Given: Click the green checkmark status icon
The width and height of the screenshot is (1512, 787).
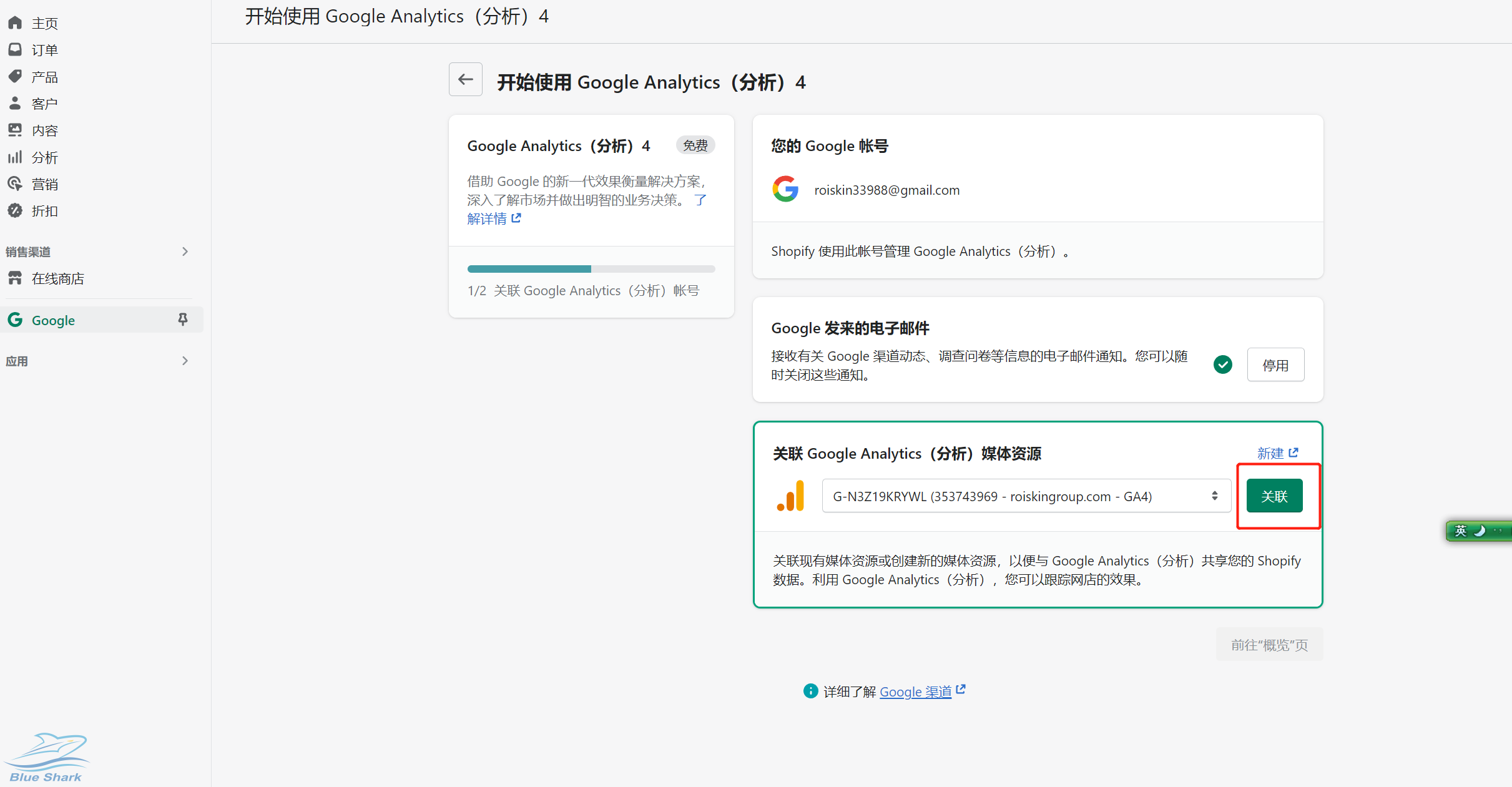Looking at the screenshot, I should click(1223, 364).
